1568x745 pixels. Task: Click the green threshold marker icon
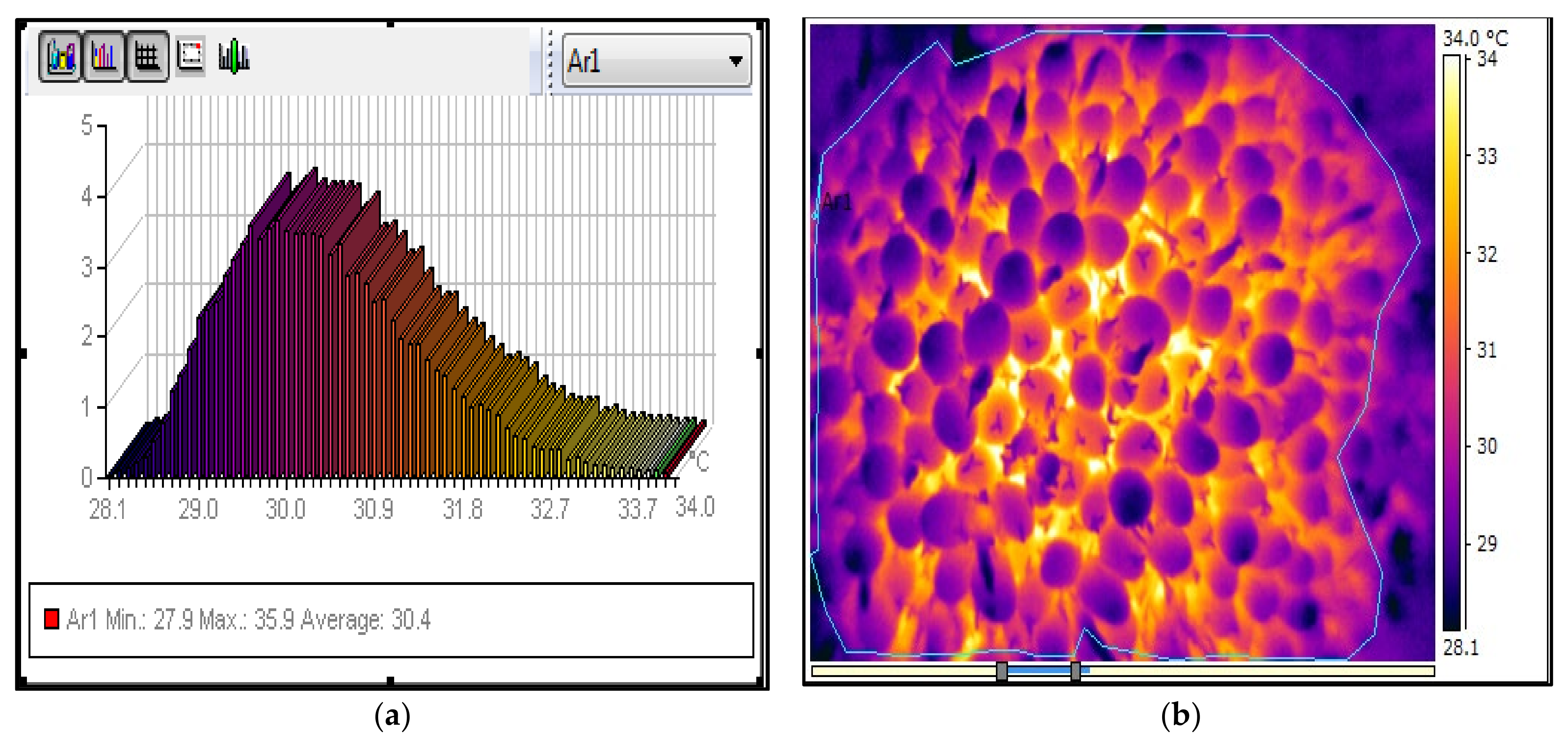234,57
